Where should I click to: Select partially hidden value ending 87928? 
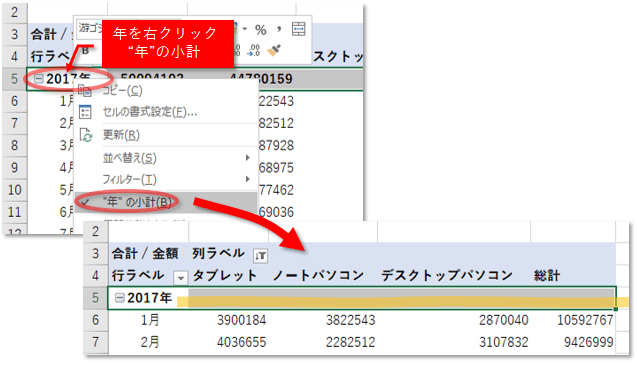(276, 145)
